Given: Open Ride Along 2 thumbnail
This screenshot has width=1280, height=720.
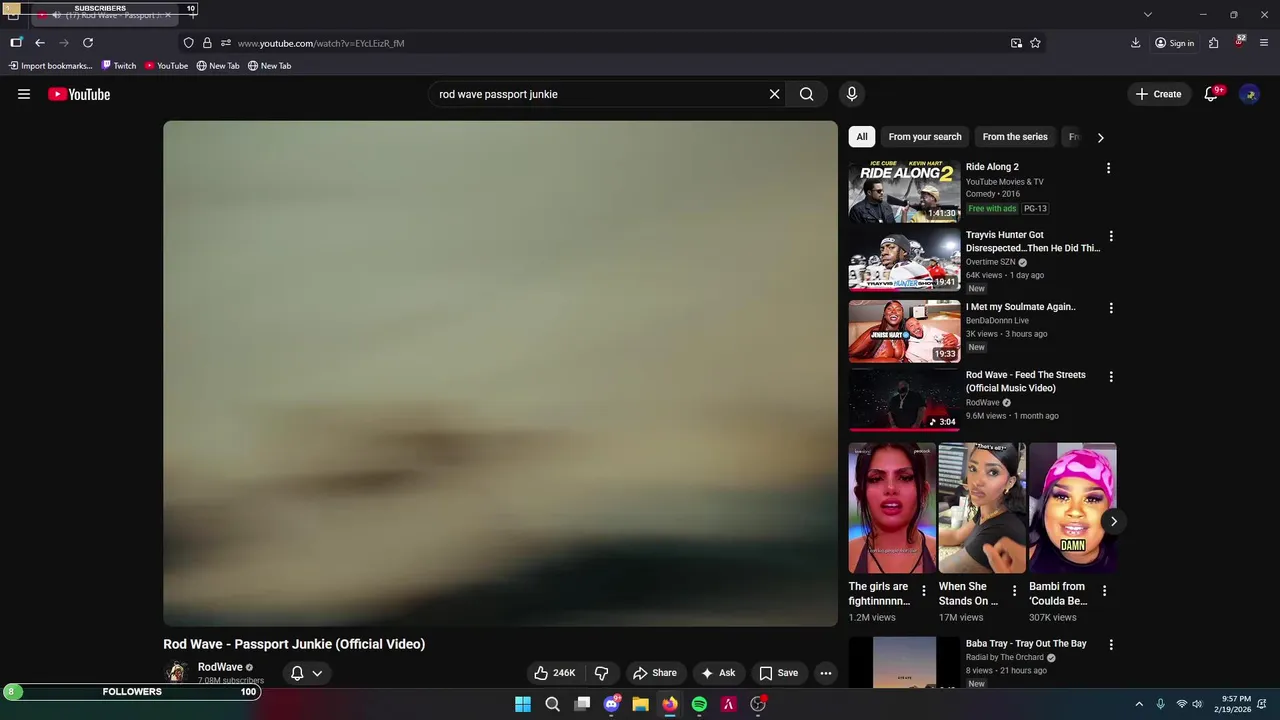Looking at the screenshot, I should (904, 191).
